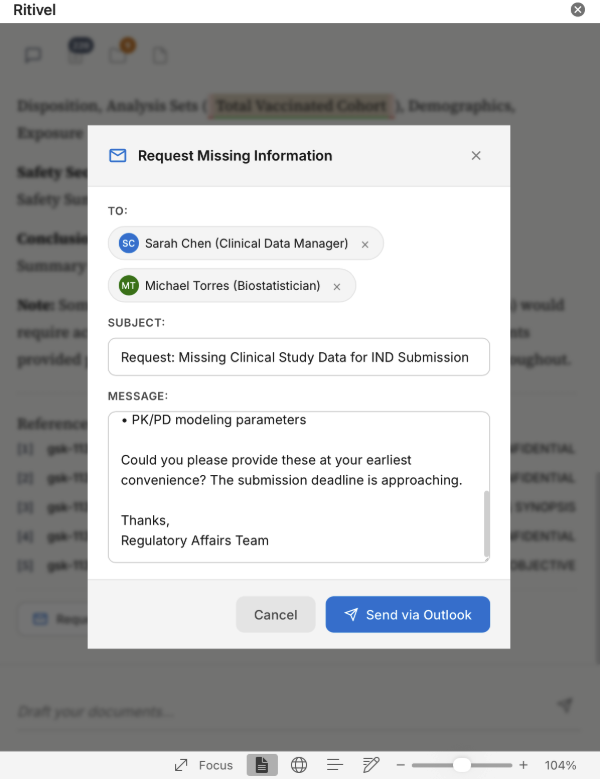Remove Sarah Chen from recipients
Screen dimensions: 600x780
(x=365, y=244)
